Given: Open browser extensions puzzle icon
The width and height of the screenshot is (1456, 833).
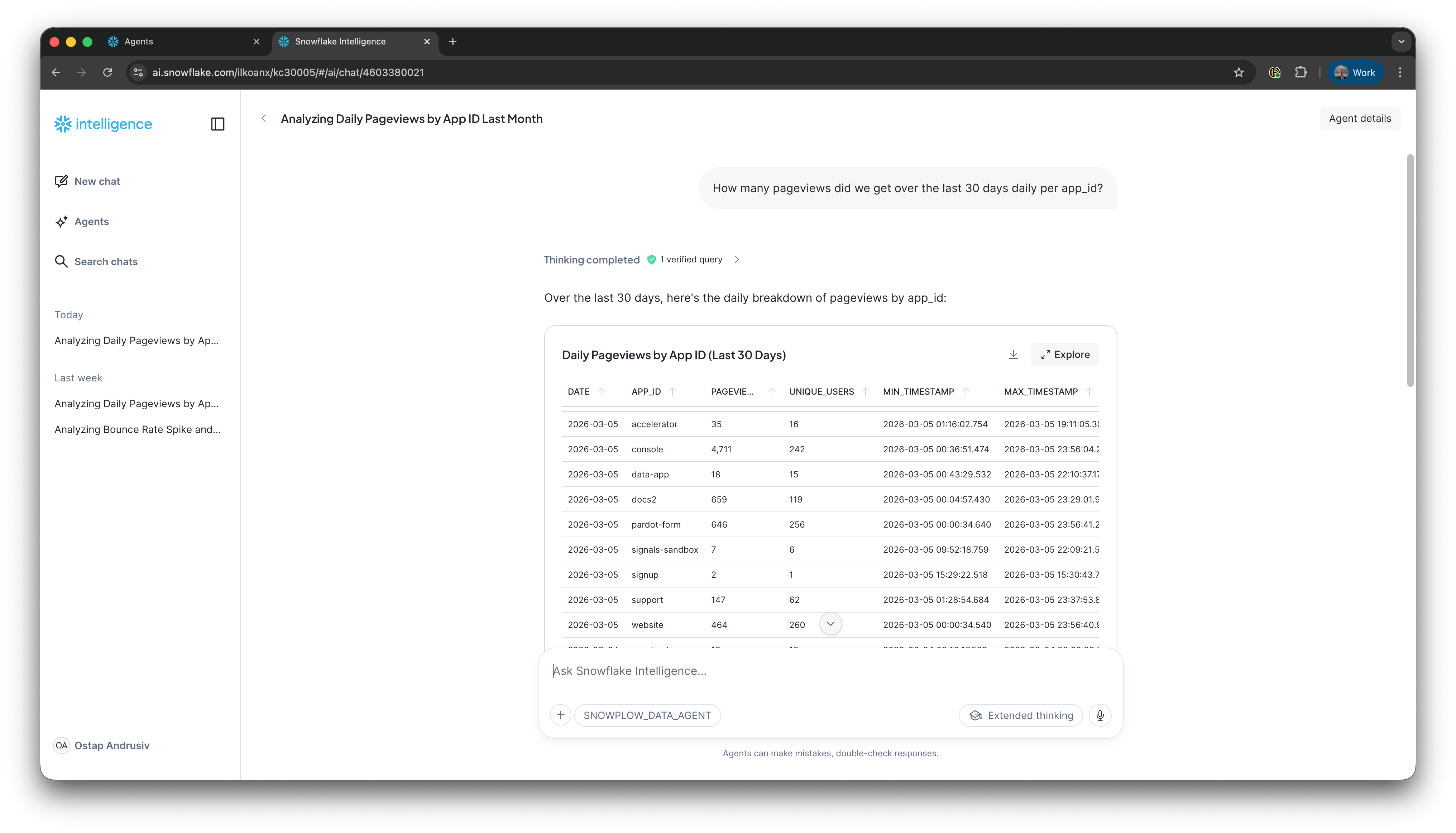Looking at the screenshot, I should pos(1301,73).
